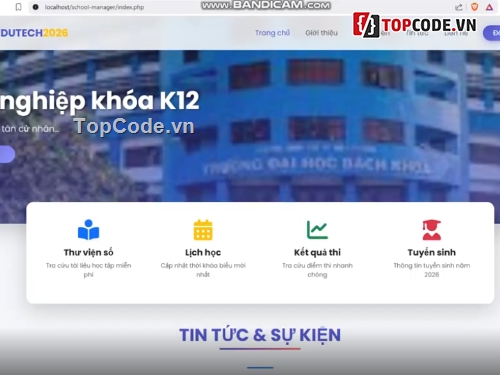Click the TIN TỨC & SỰ KIỆN heading
This screenshot has width=500, height=375.
[x=260, y=335]
